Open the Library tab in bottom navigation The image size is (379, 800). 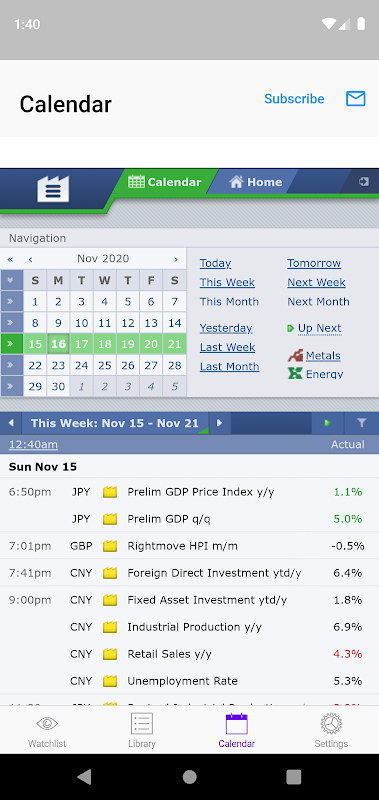pos(142,730)
